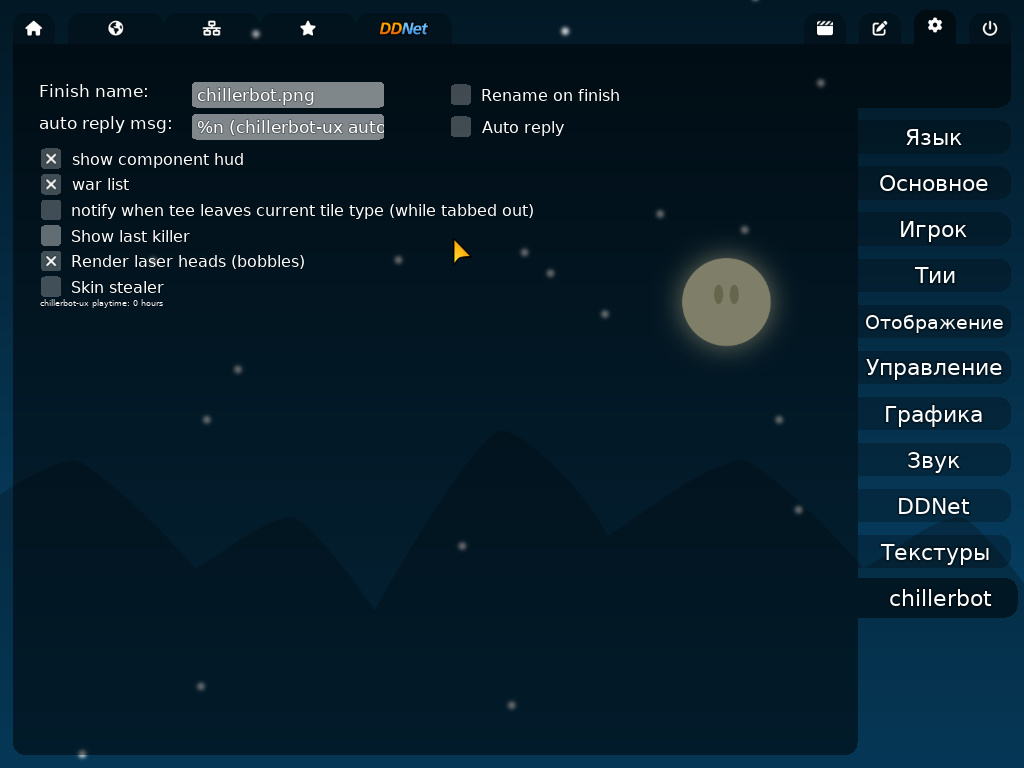Open the Управление settings page
The width and height of the screenshot is (1024, 768).
[x=934, y=368]
